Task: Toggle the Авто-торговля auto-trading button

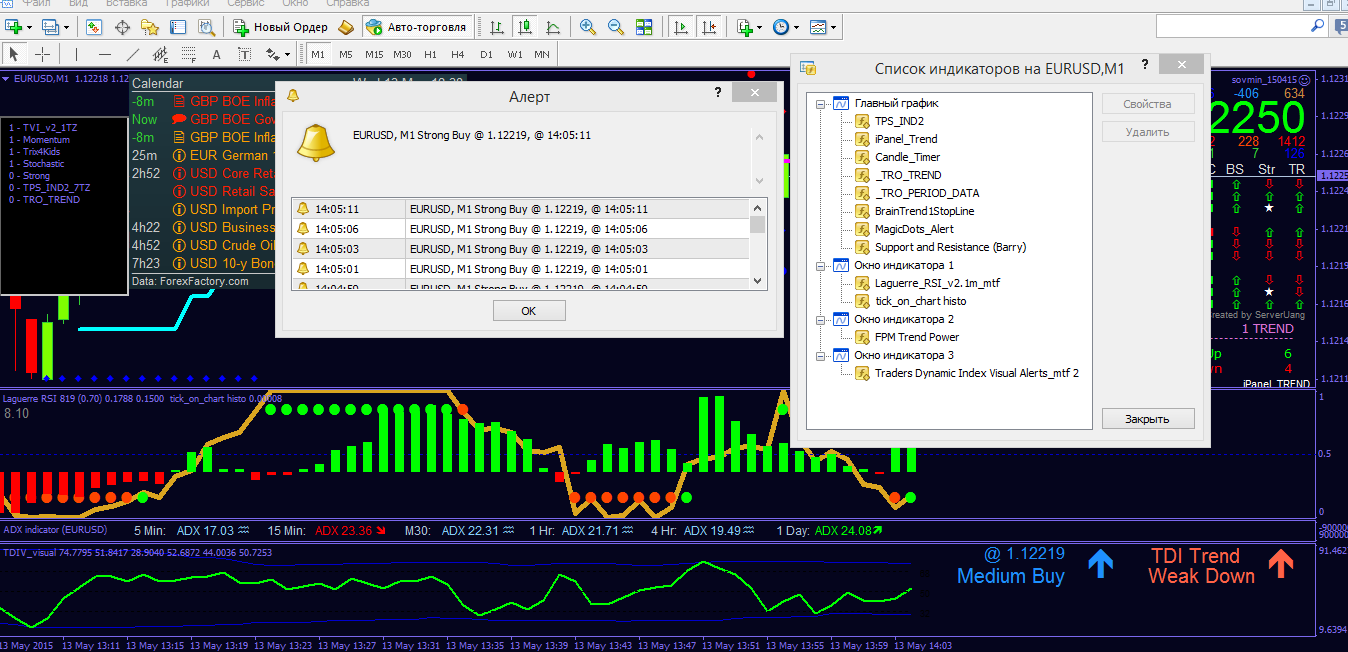Action: [x=418, y=27]
